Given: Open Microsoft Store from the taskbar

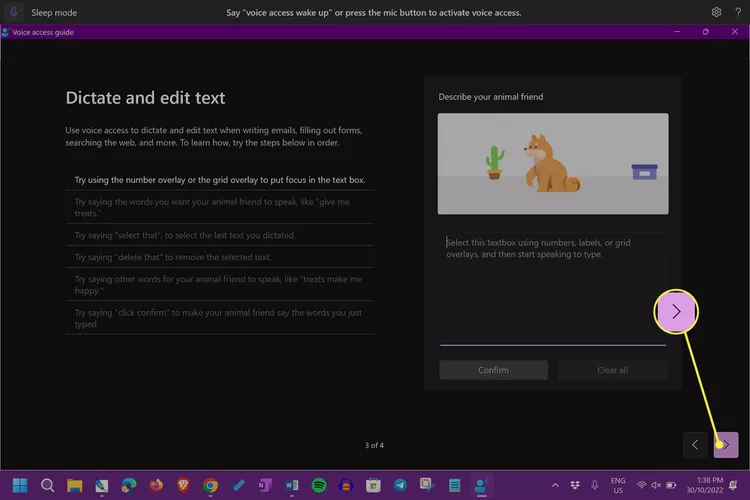Looking at the screenshot, I should pyautogui.click(x=373, y=485).
